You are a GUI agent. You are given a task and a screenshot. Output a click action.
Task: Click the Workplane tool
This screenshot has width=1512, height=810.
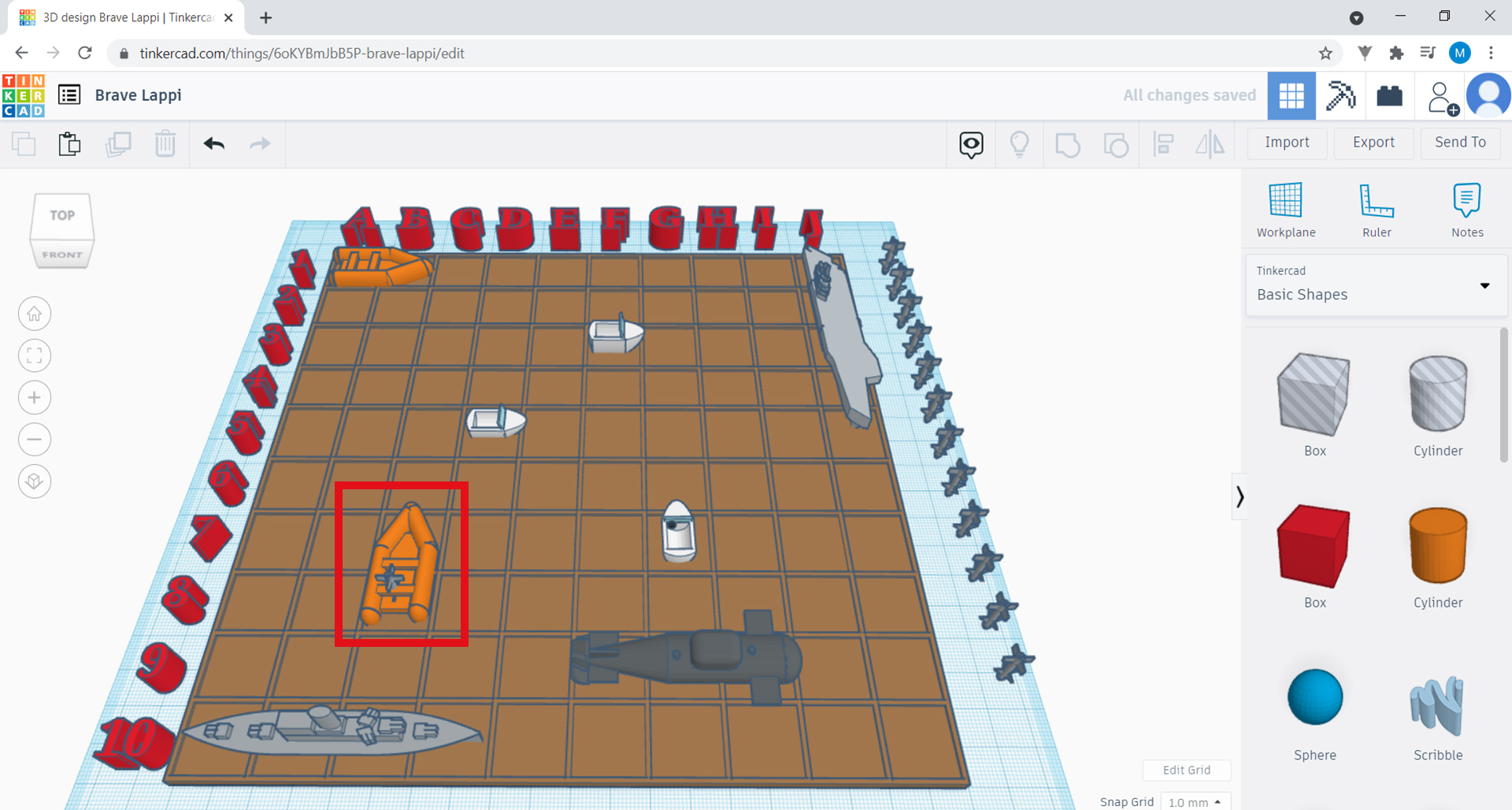click(x=1286, y=210)
